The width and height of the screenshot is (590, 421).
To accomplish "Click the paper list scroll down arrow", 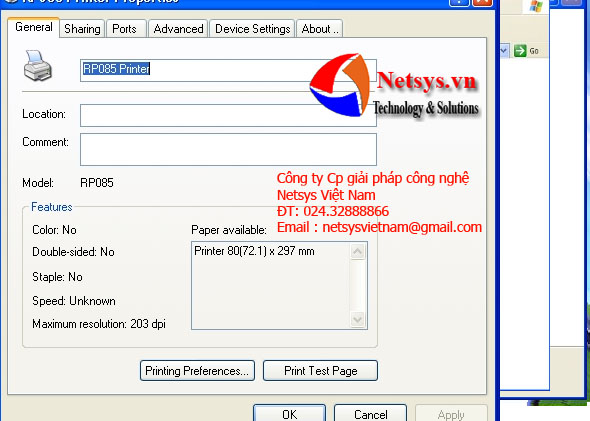I will (x=357, y=320).
